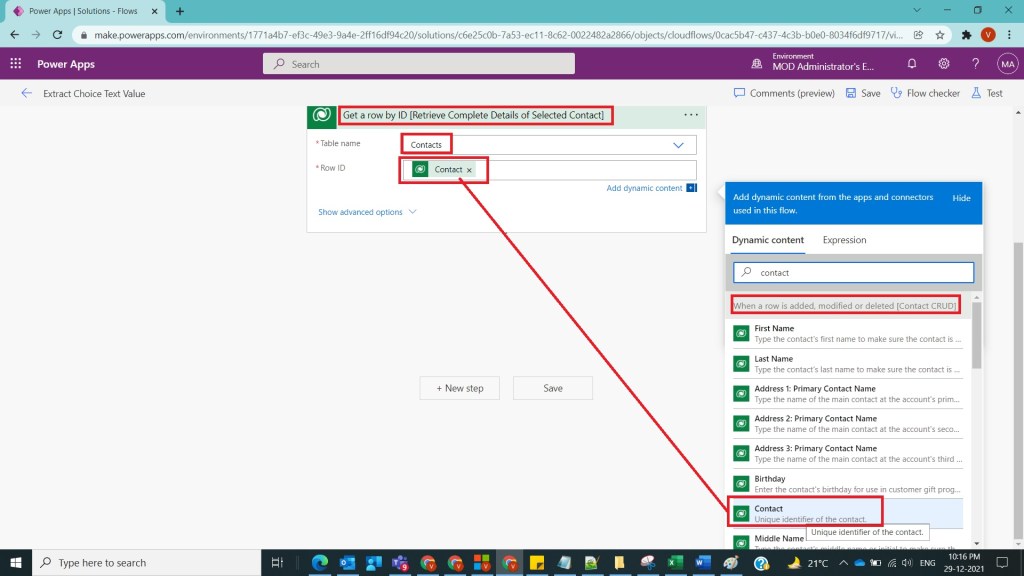Click the Add dynamic content link
Image resolution: width=1024 pixels, height=576 pixels.
[x=644, y=188]
